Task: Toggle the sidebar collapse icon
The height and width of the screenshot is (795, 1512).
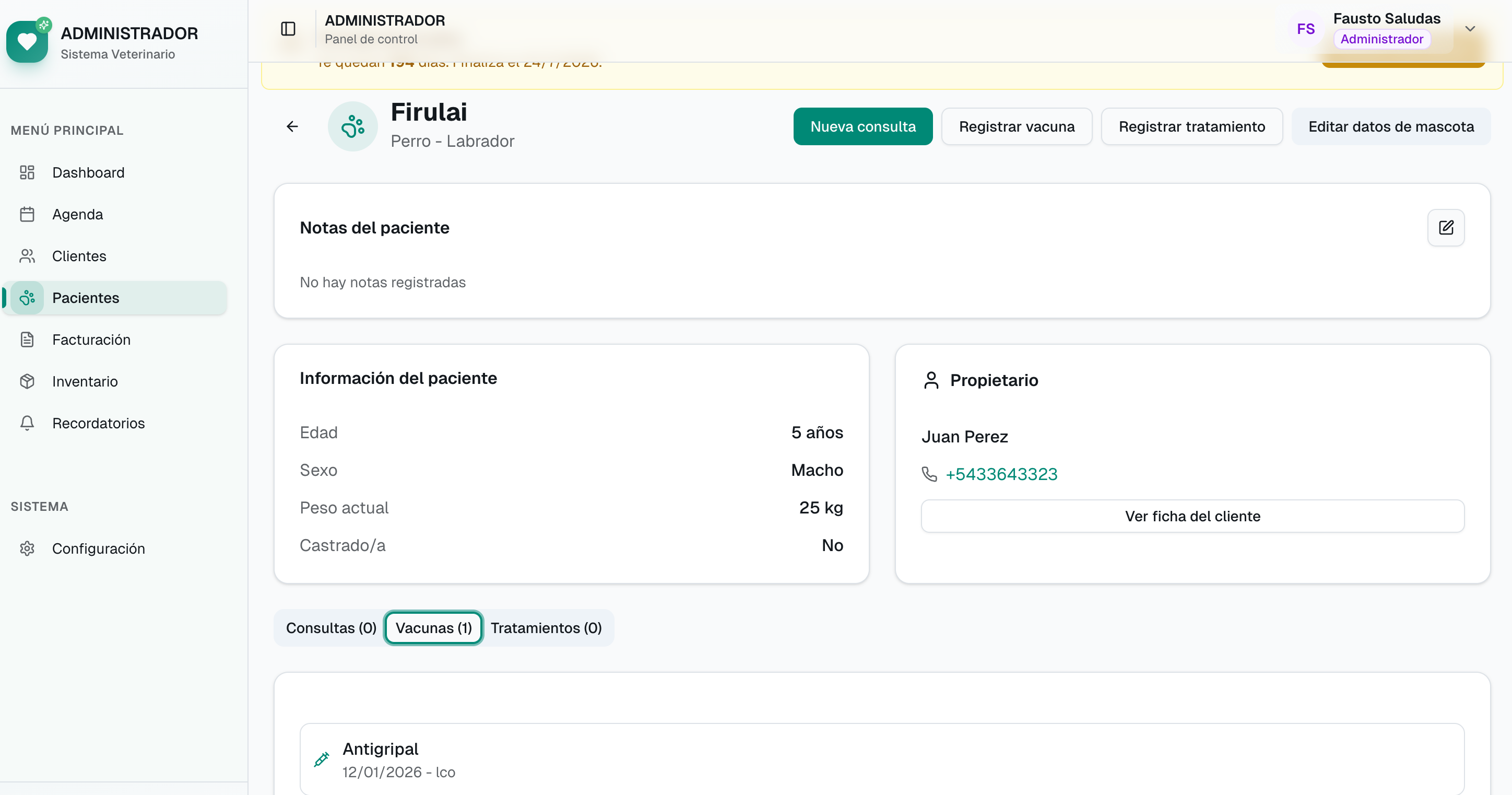Action: (288, 29)
